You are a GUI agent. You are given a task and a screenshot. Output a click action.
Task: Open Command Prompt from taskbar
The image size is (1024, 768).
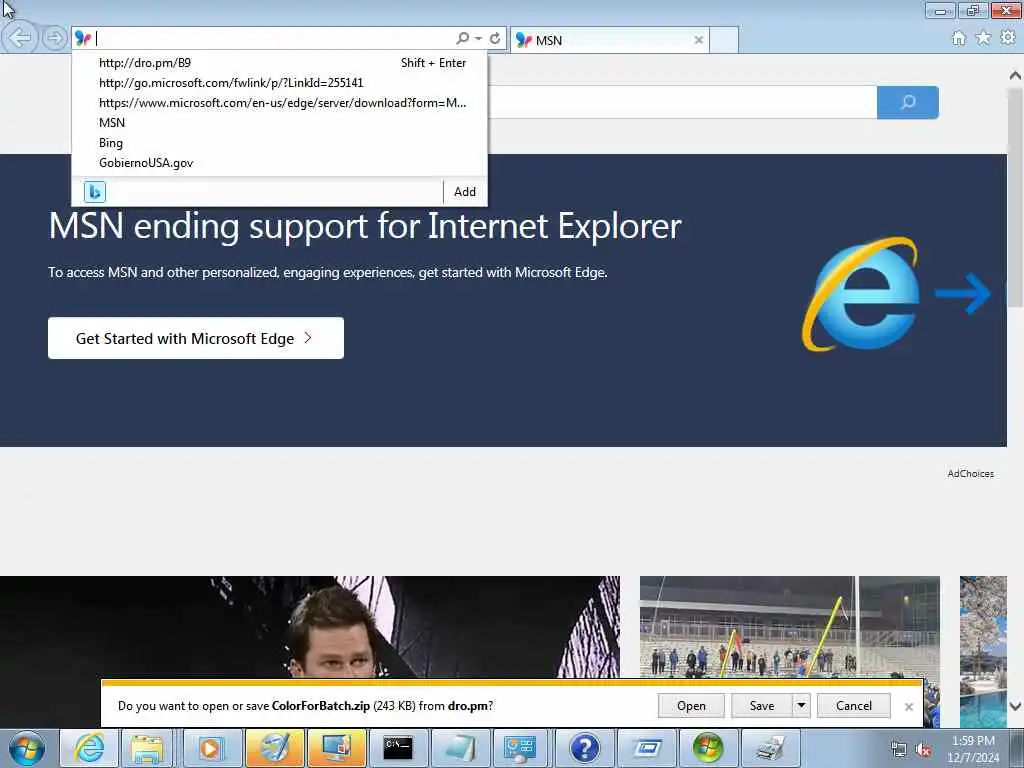point(398,748)
